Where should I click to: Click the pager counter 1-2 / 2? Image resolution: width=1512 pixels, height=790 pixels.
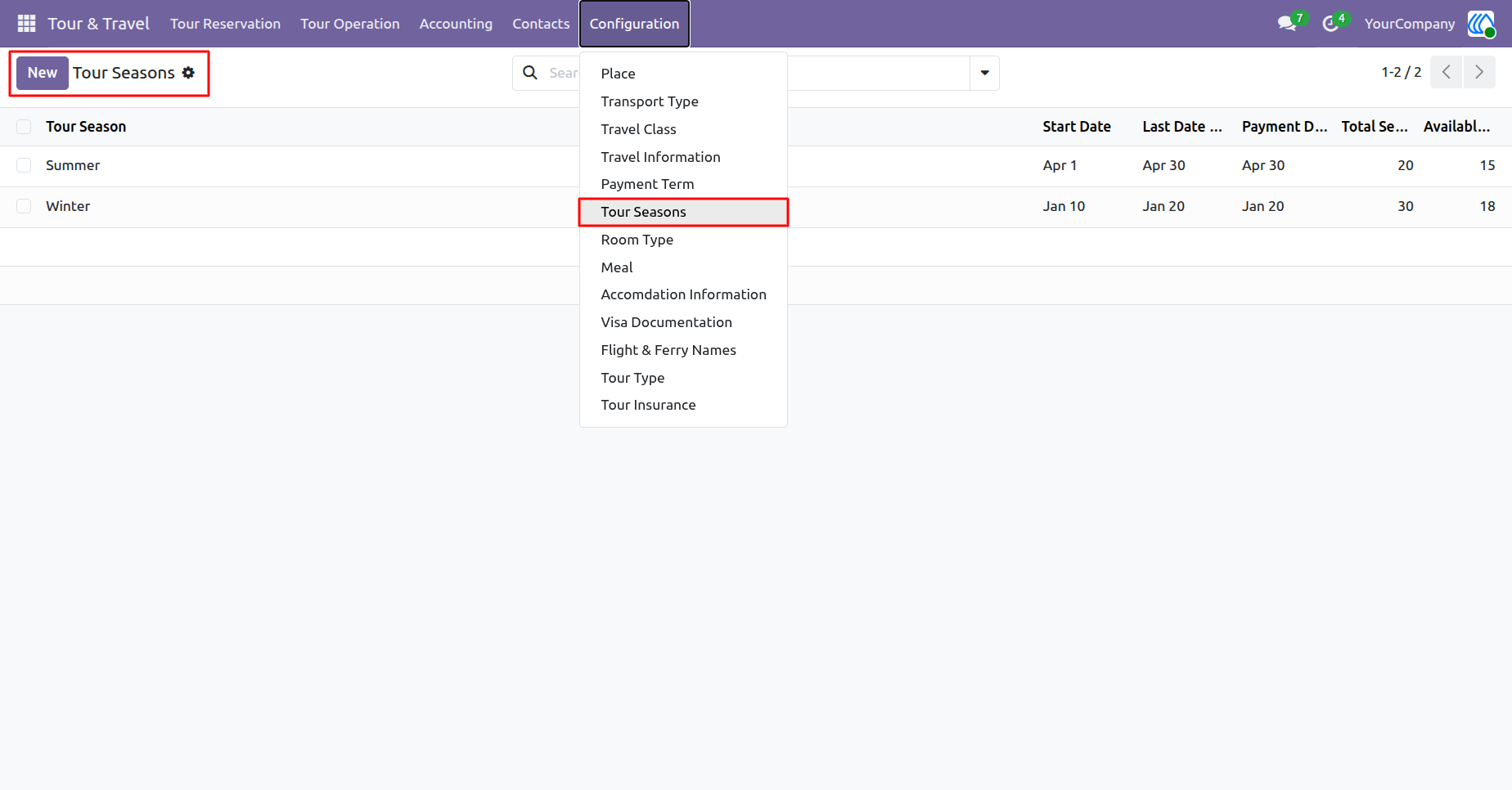click(x=1402, y=72)
